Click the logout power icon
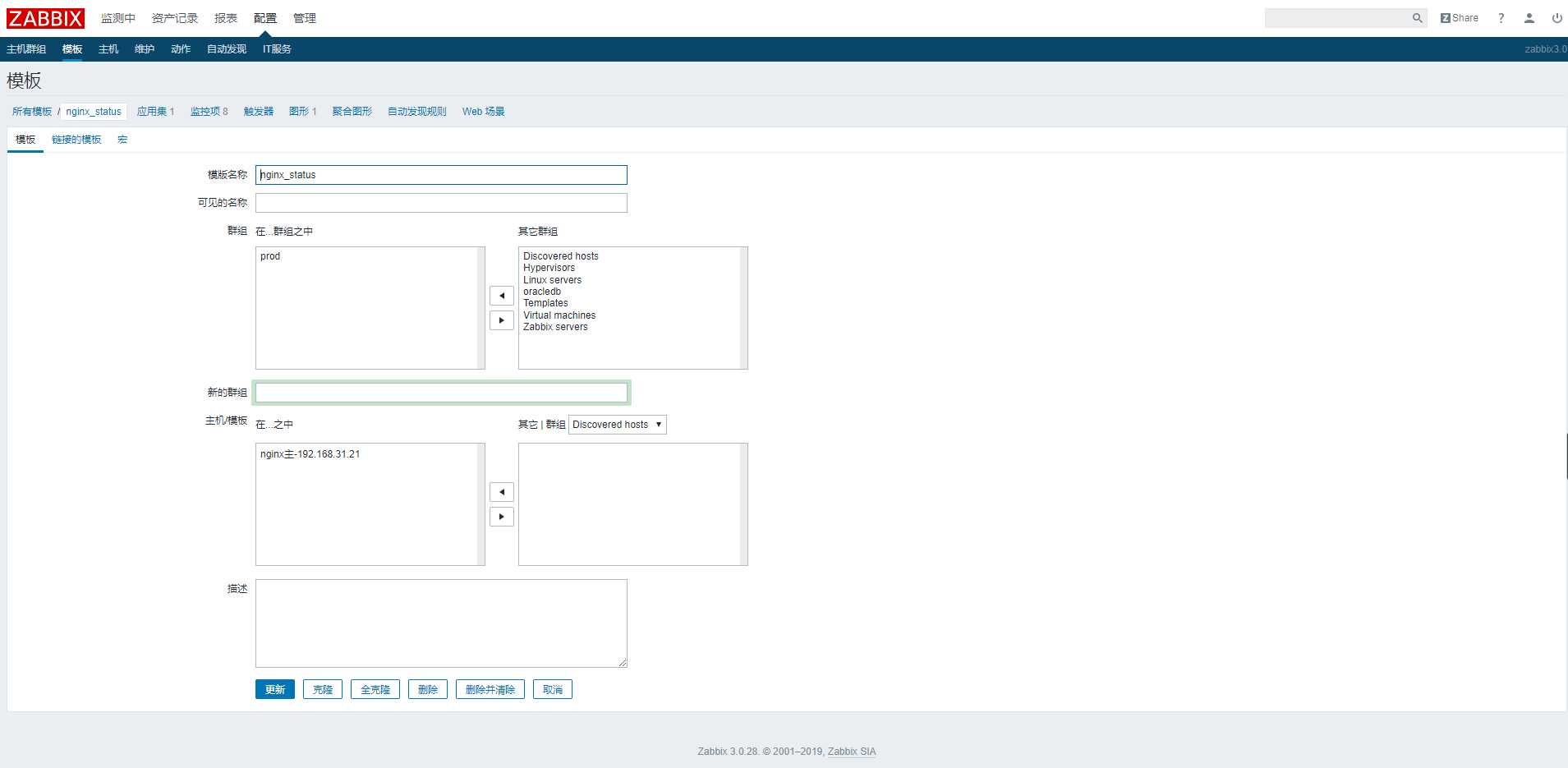Image resolution: width=1568 pixels, height=768 pixels. (x=1557, y=18)
